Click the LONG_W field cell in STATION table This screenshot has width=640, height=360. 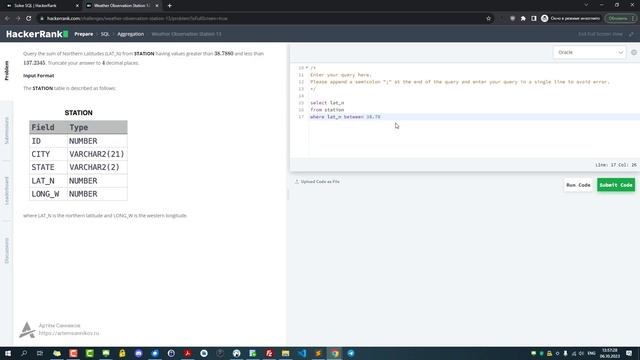coord(48,194)
